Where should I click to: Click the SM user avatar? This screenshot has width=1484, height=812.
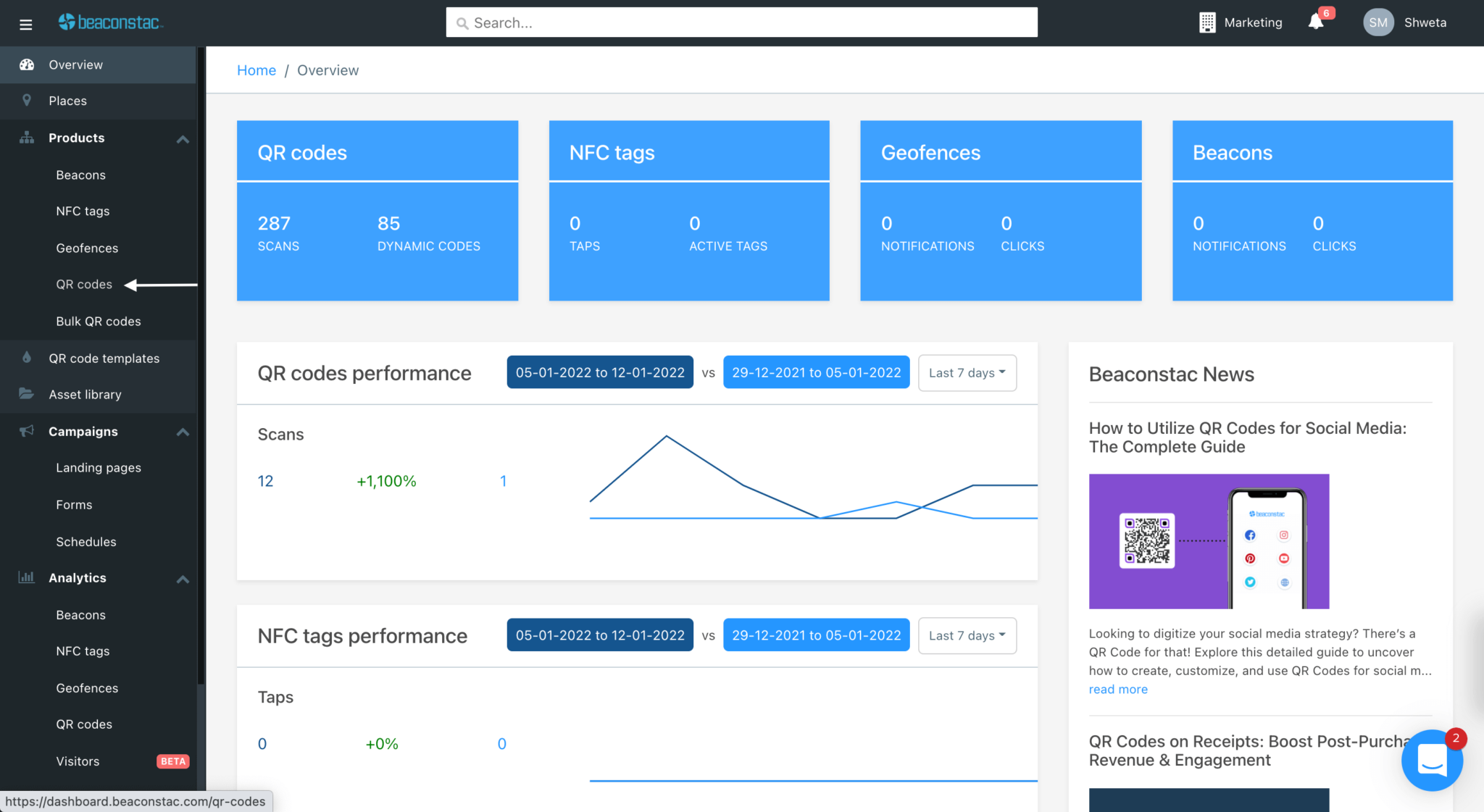[1377, 22]
